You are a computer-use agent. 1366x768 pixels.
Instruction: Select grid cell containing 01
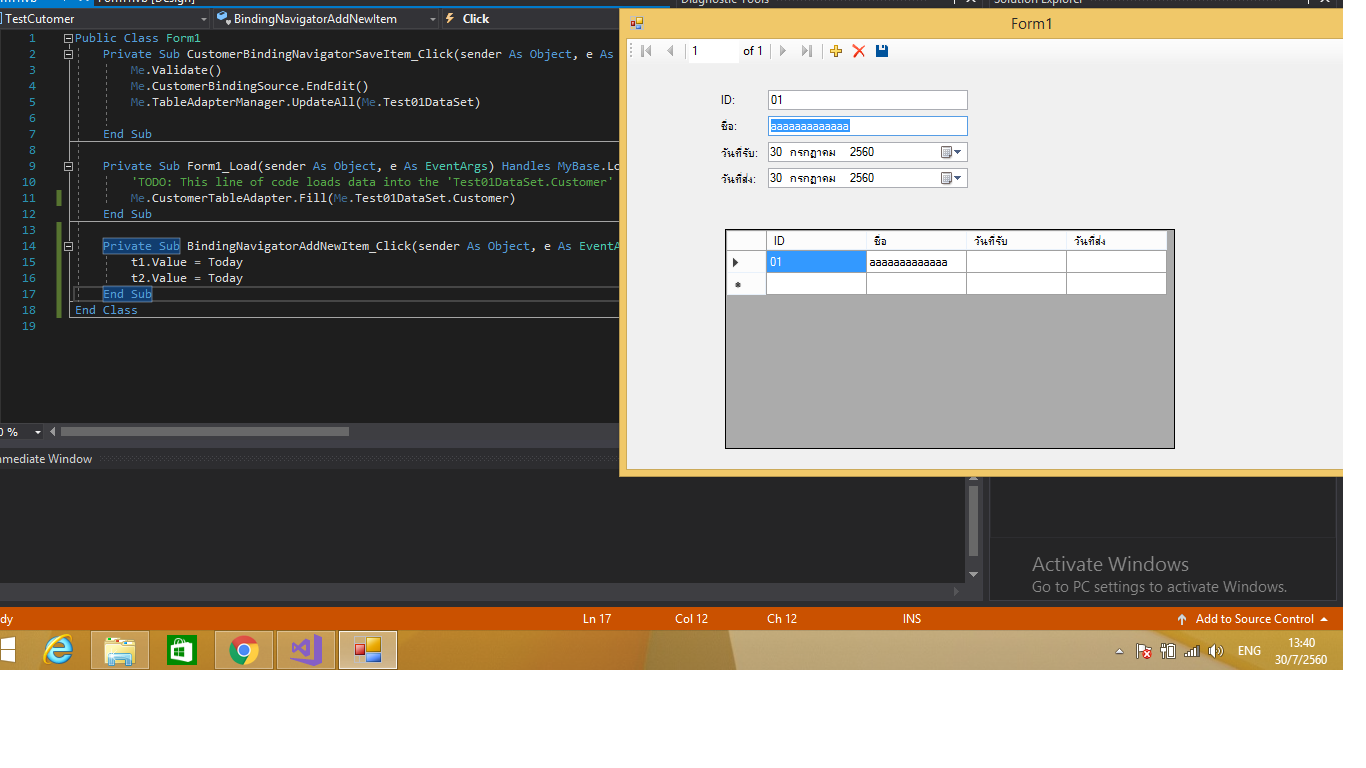(816, 262)
